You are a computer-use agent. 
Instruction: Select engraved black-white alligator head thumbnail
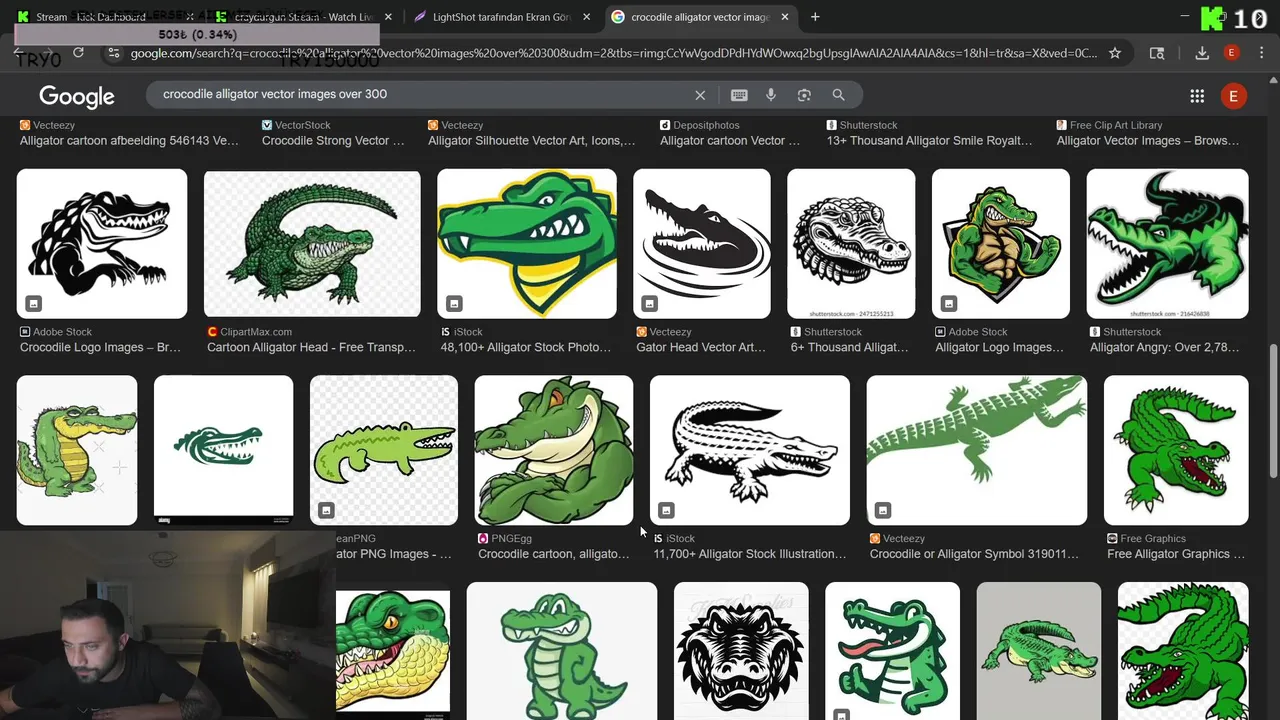pos(851,244)
